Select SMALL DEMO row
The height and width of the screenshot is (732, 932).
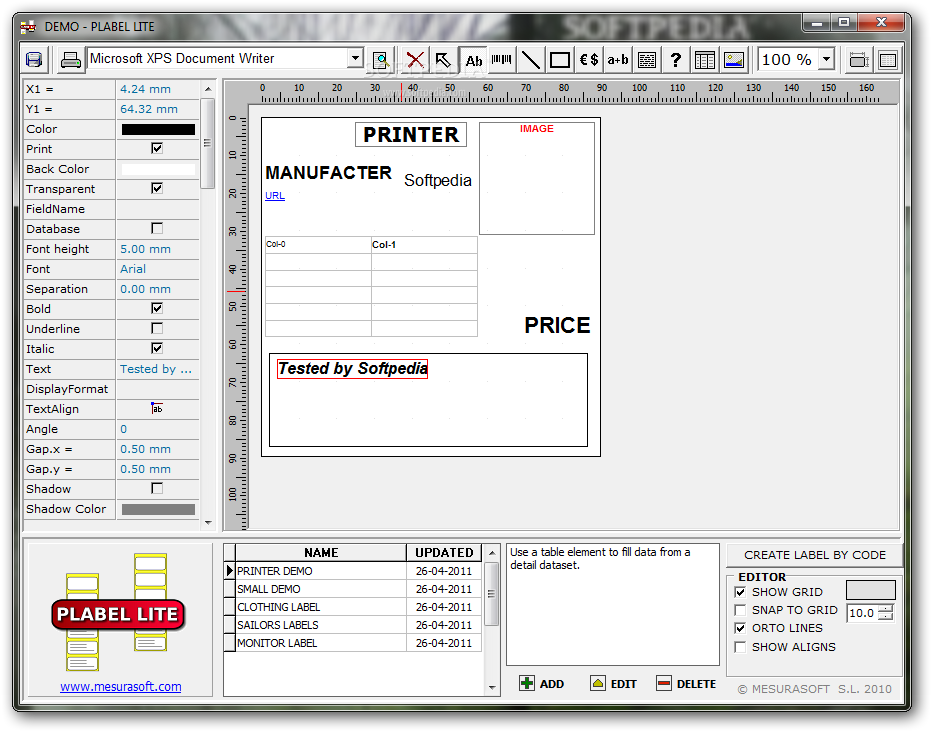click(x=358, y=589)
